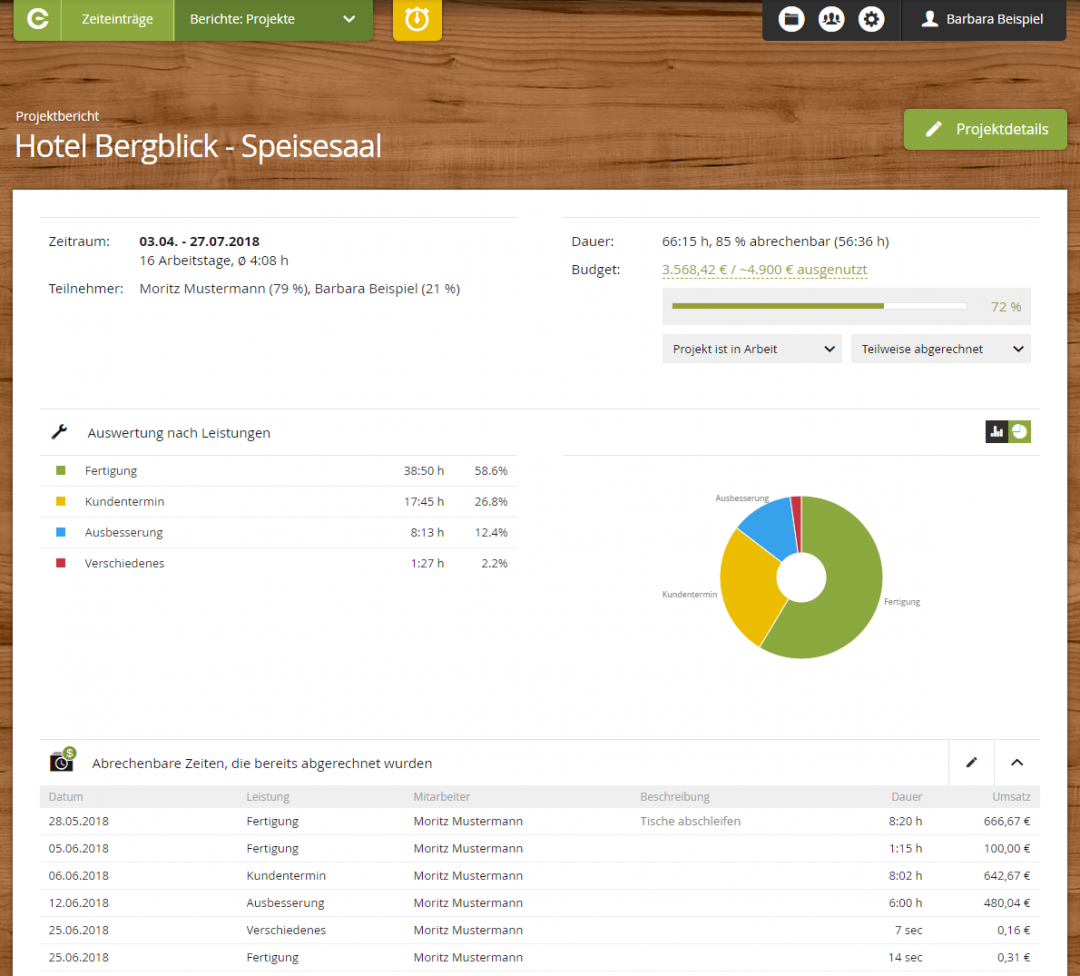
Task: Click the billed times camera icon
Action: [x=59, y=761]
